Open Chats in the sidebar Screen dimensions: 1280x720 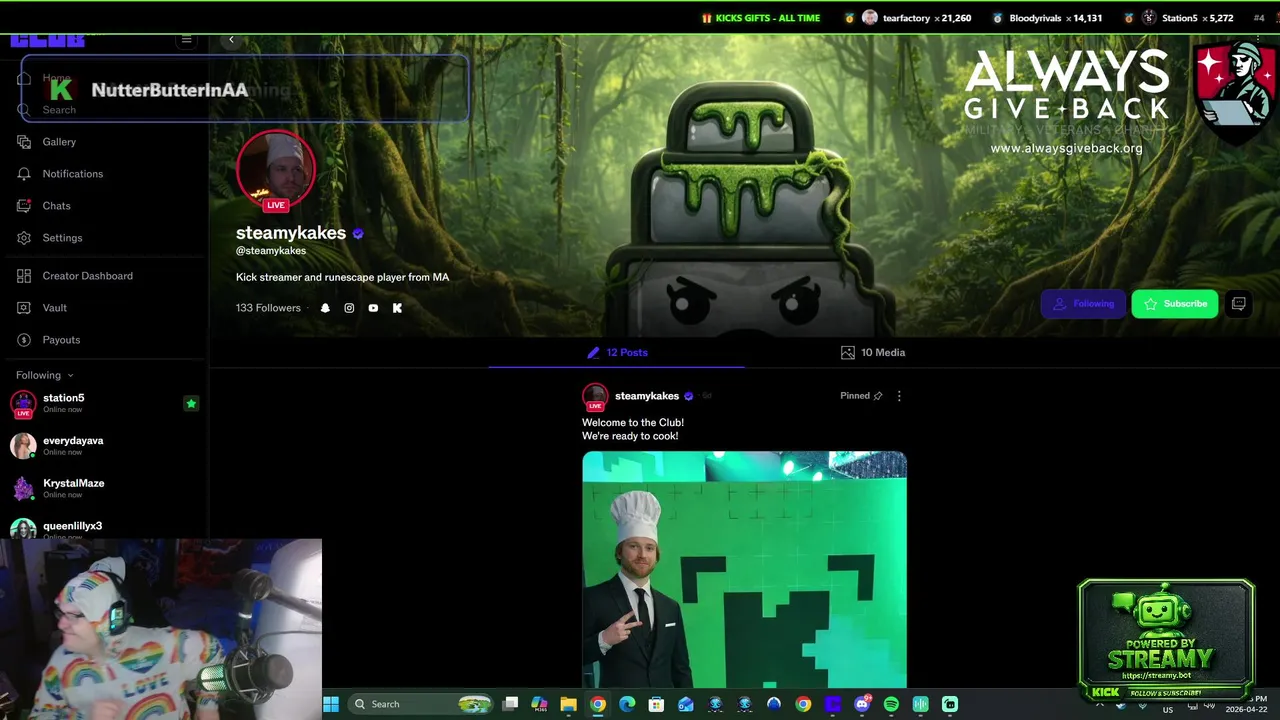(x=24, y=206)
